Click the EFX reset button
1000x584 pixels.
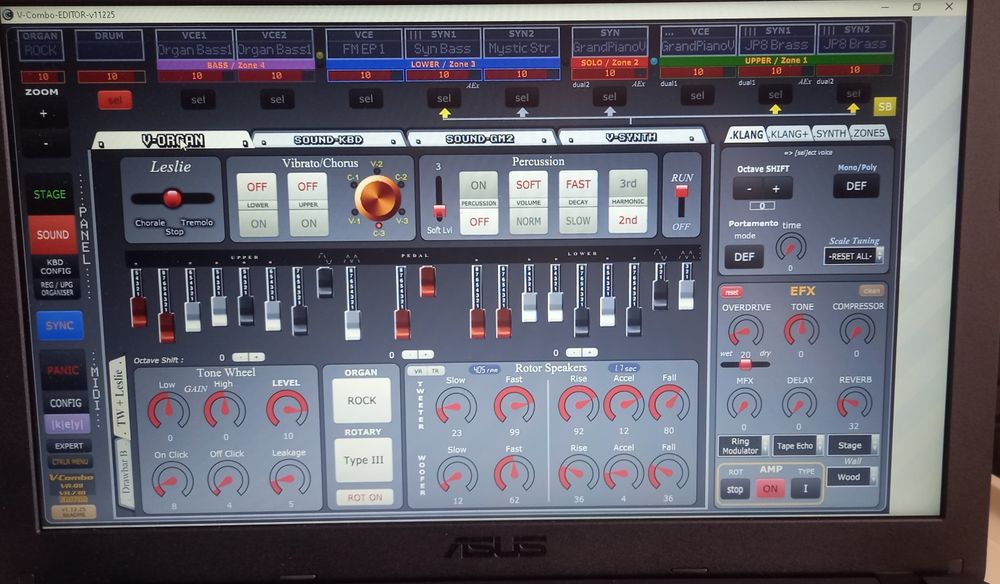[731, 292]
